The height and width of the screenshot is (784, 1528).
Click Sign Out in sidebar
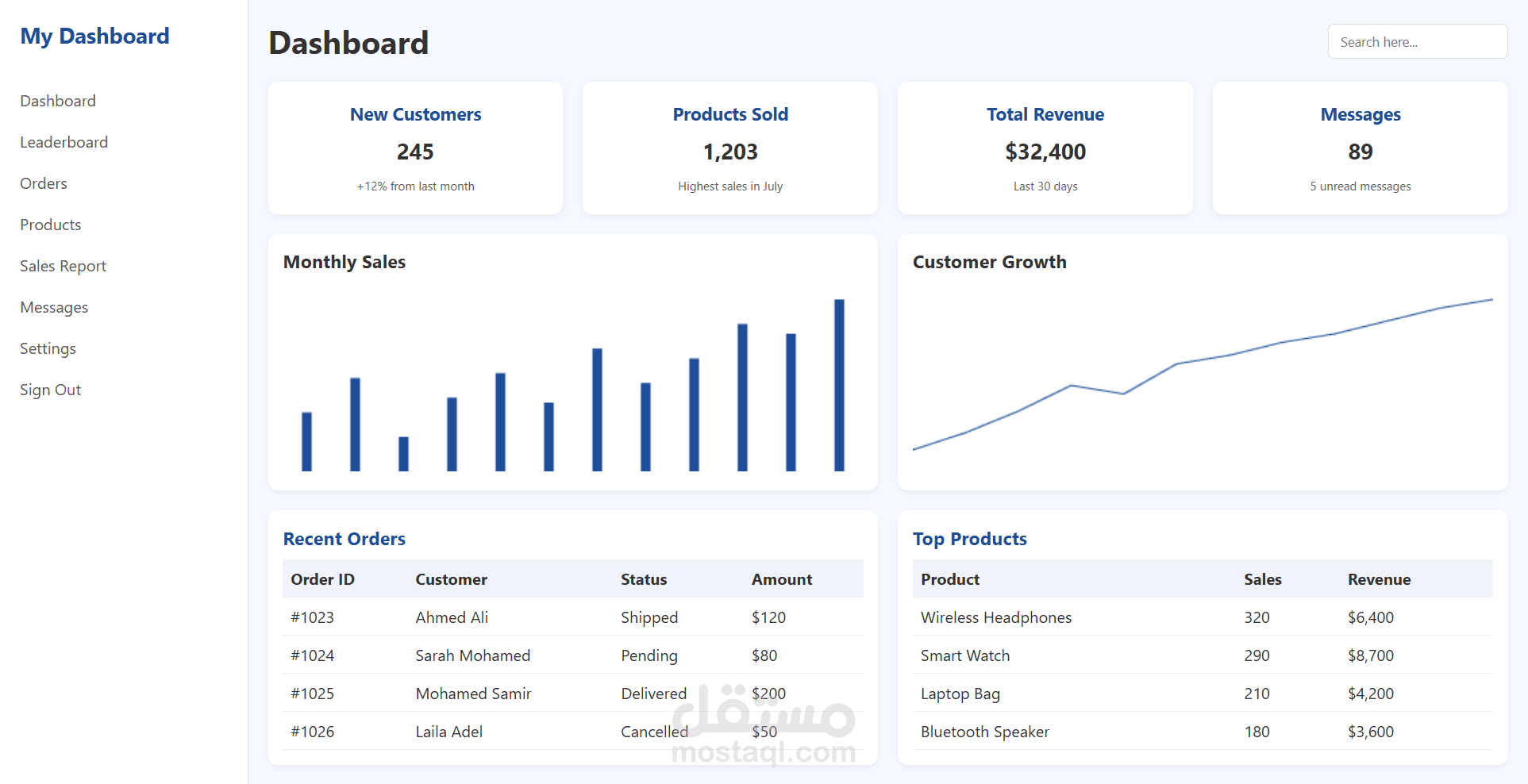[50, 390]
